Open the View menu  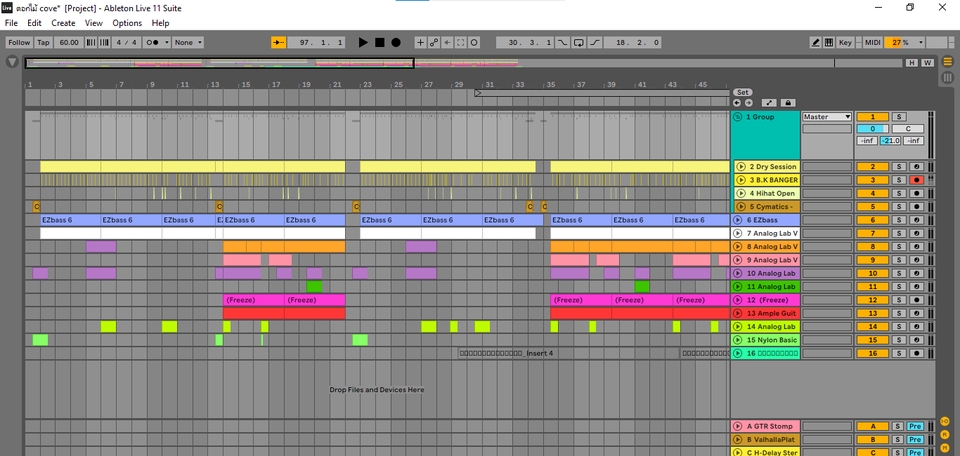(94, 23)
